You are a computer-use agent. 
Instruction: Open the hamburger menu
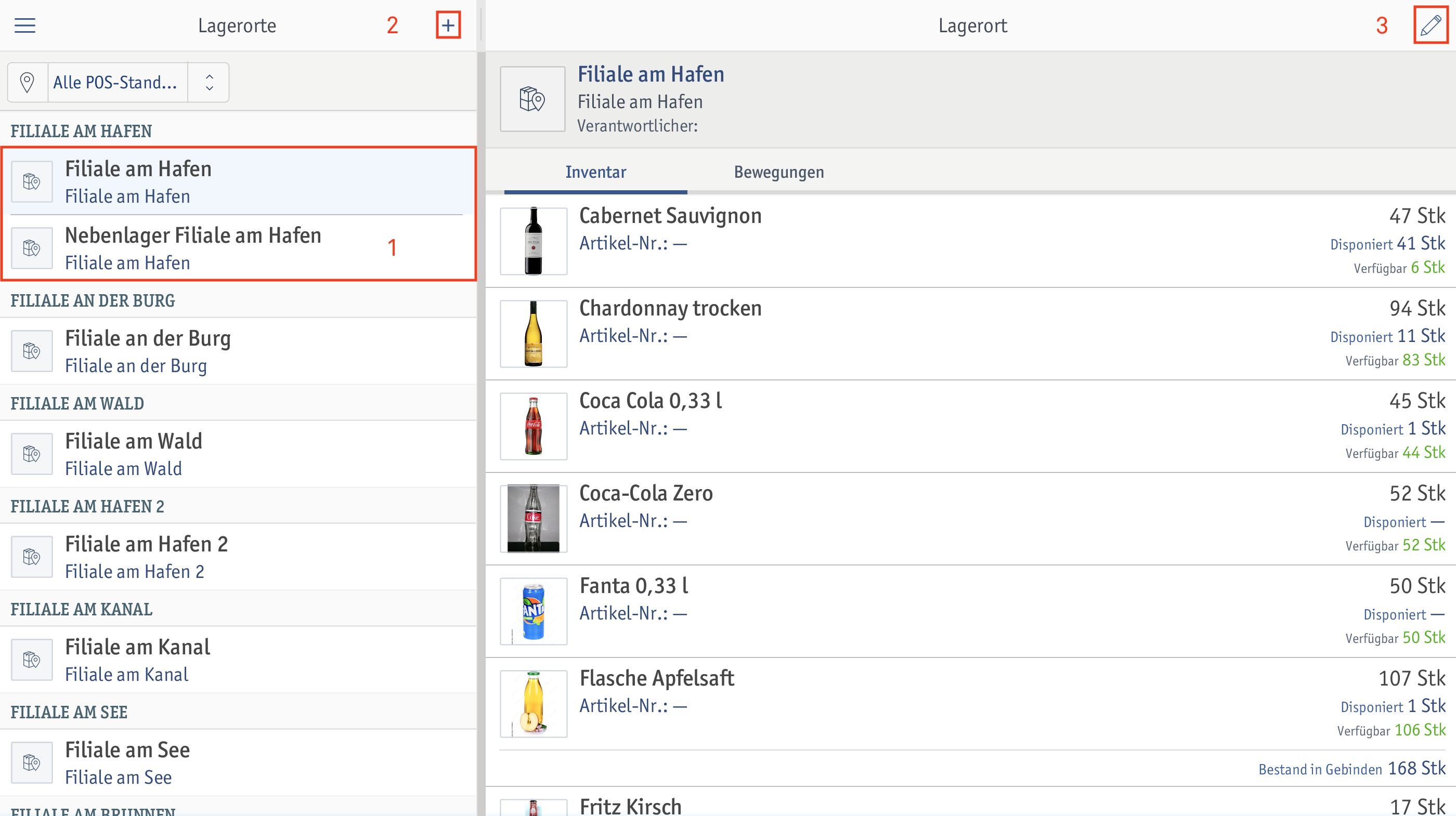pyautogui.click(x=25, y=25)
